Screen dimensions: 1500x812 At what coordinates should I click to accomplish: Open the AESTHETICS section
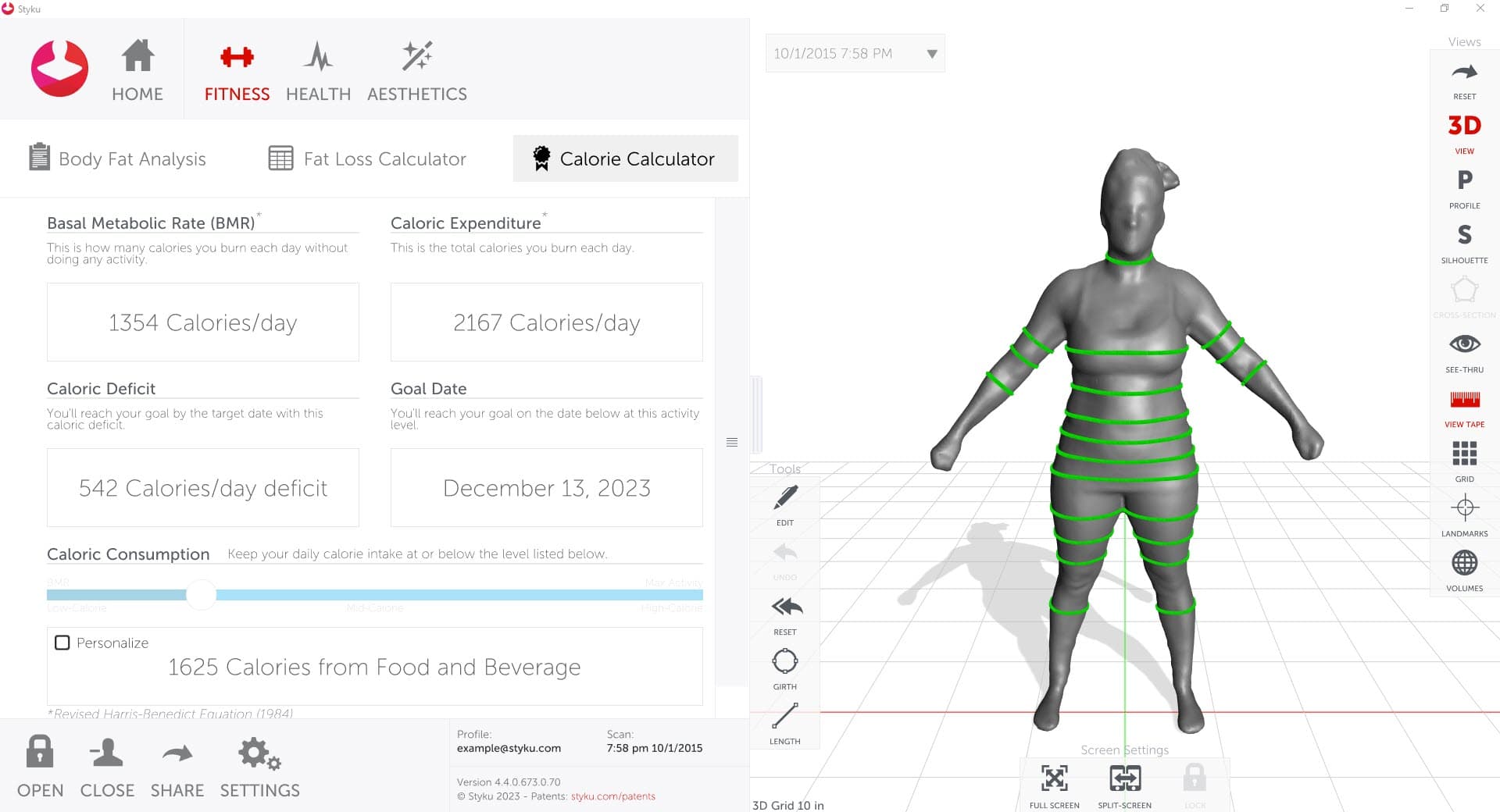[x=417, y=70]
